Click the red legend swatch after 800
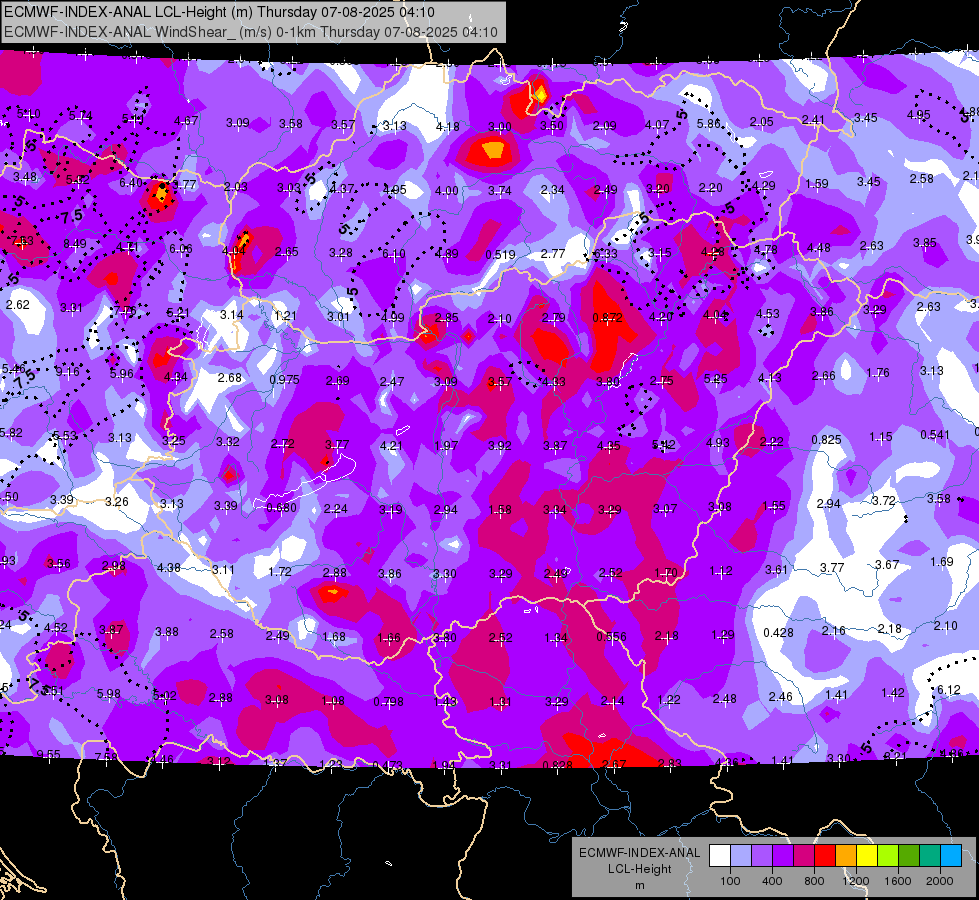Viewport: 979px width, 900px height. pyautogui.click(x=825, y=856)
